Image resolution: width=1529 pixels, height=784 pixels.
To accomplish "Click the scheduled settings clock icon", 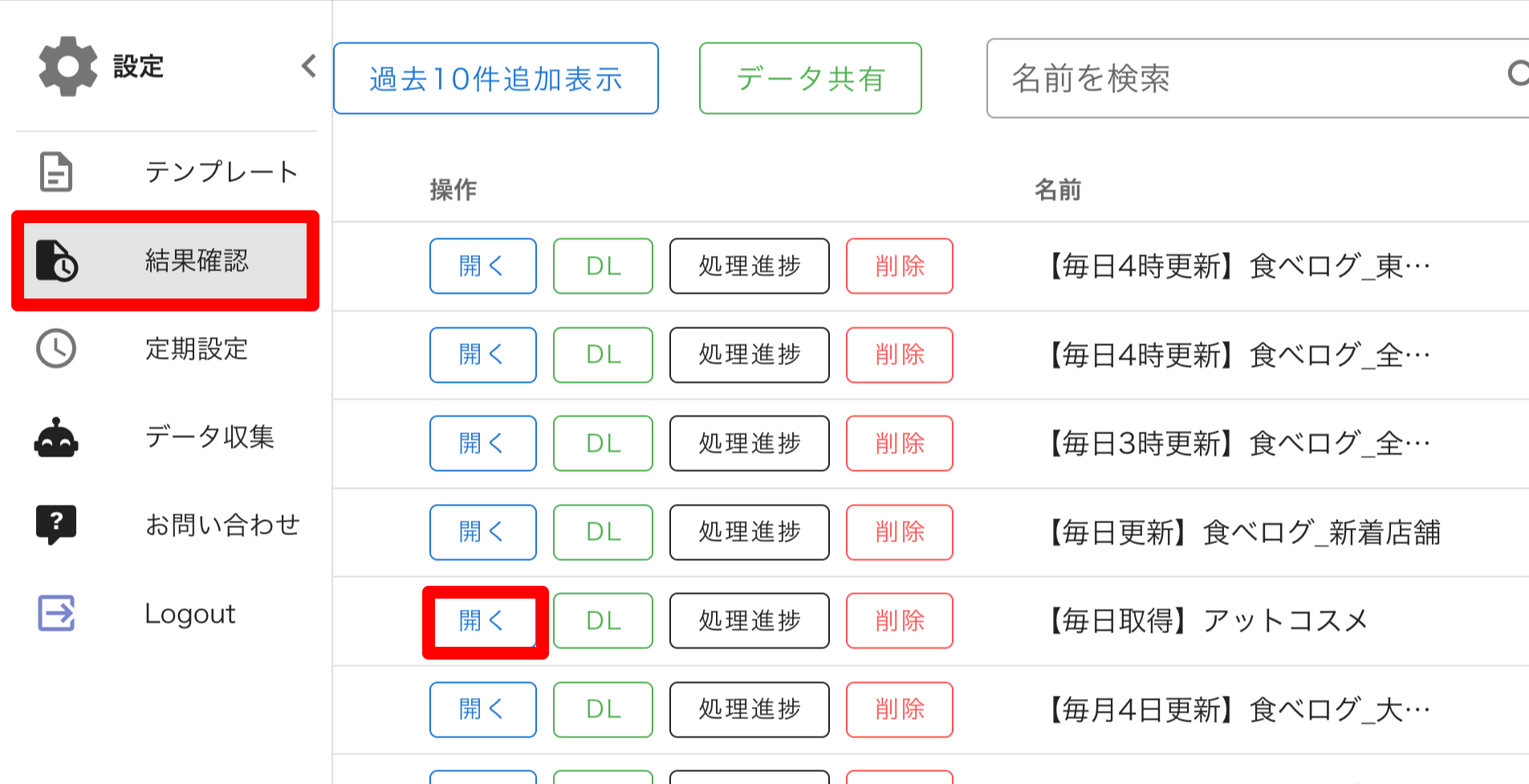I will tap(56, 348).
